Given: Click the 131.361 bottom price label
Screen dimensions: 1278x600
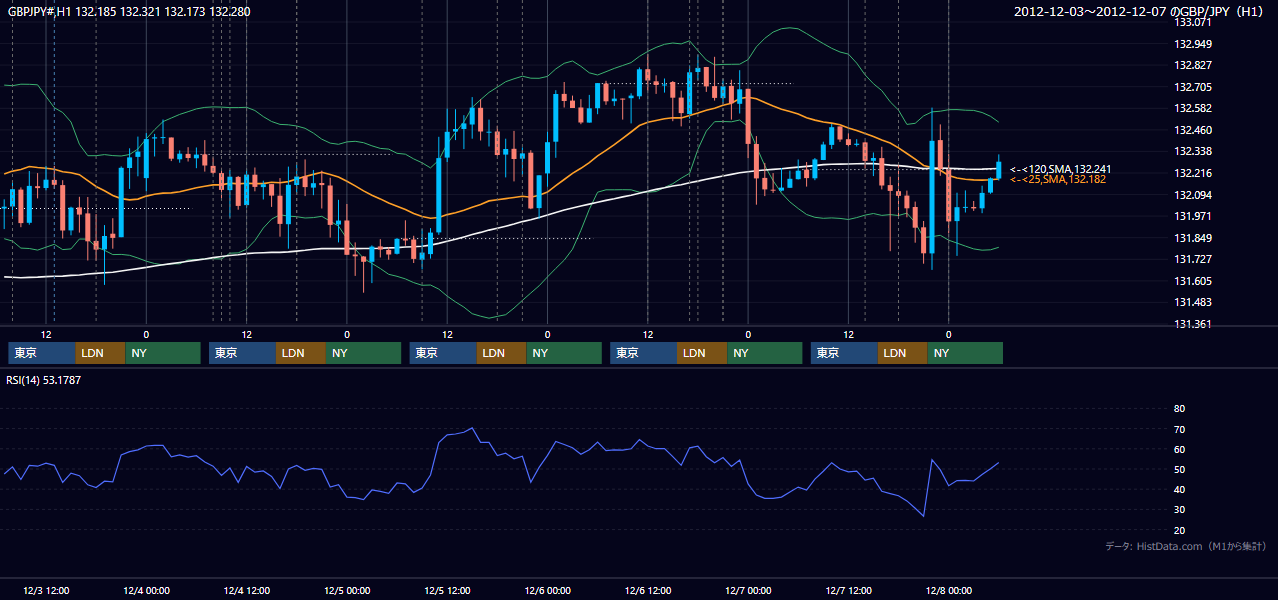Looking at the screenshot, I should [x=1193, y=324].
